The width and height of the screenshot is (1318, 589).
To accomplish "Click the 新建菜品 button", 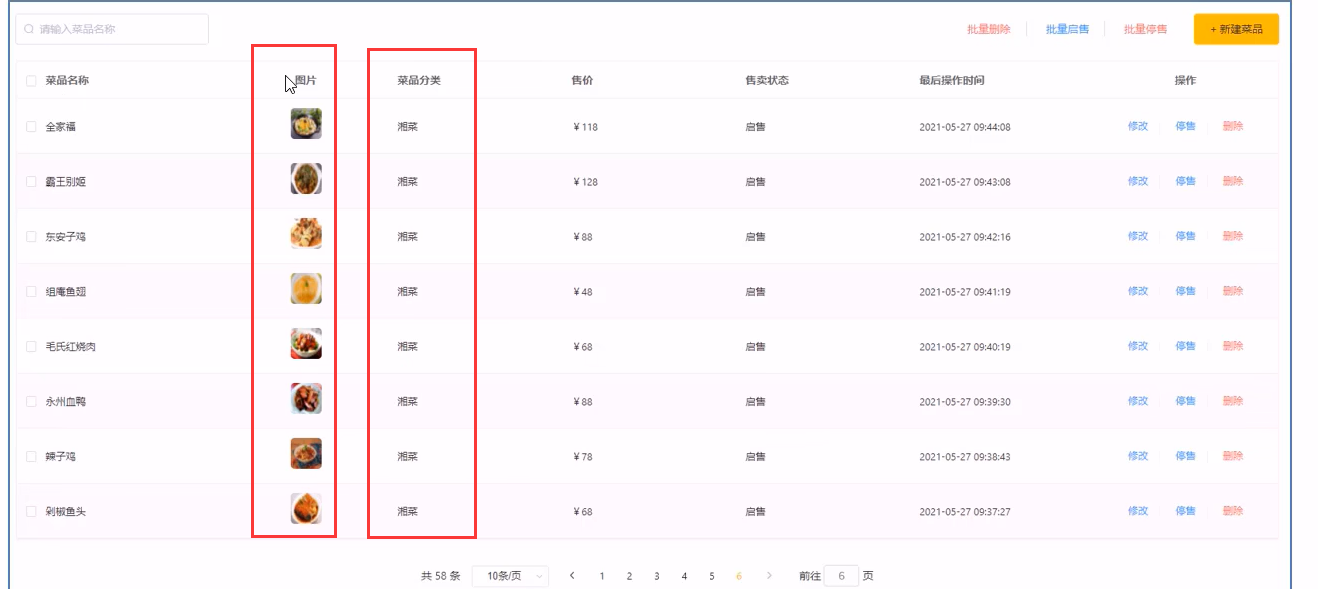I will 1236,29.
